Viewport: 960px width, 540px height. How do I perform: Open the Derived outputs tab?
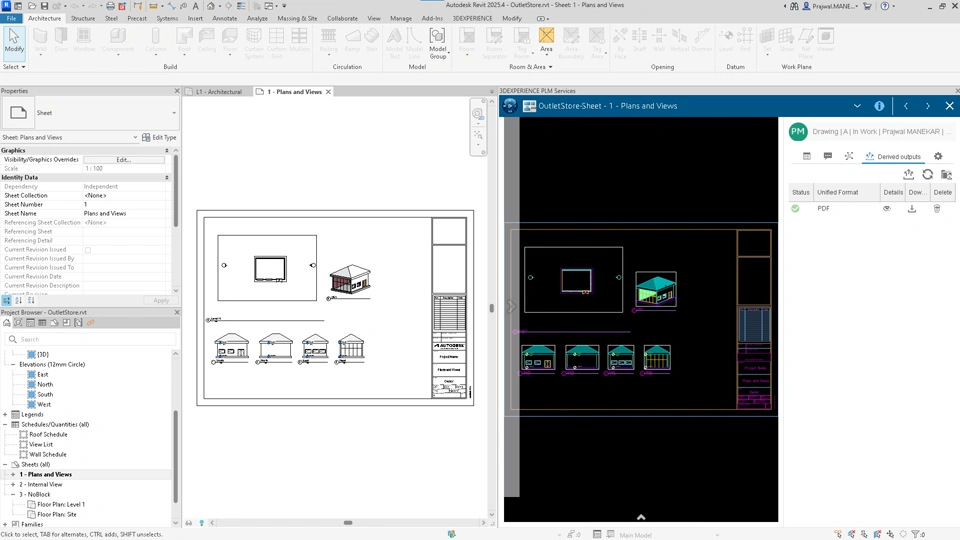[x=893, y=156]
